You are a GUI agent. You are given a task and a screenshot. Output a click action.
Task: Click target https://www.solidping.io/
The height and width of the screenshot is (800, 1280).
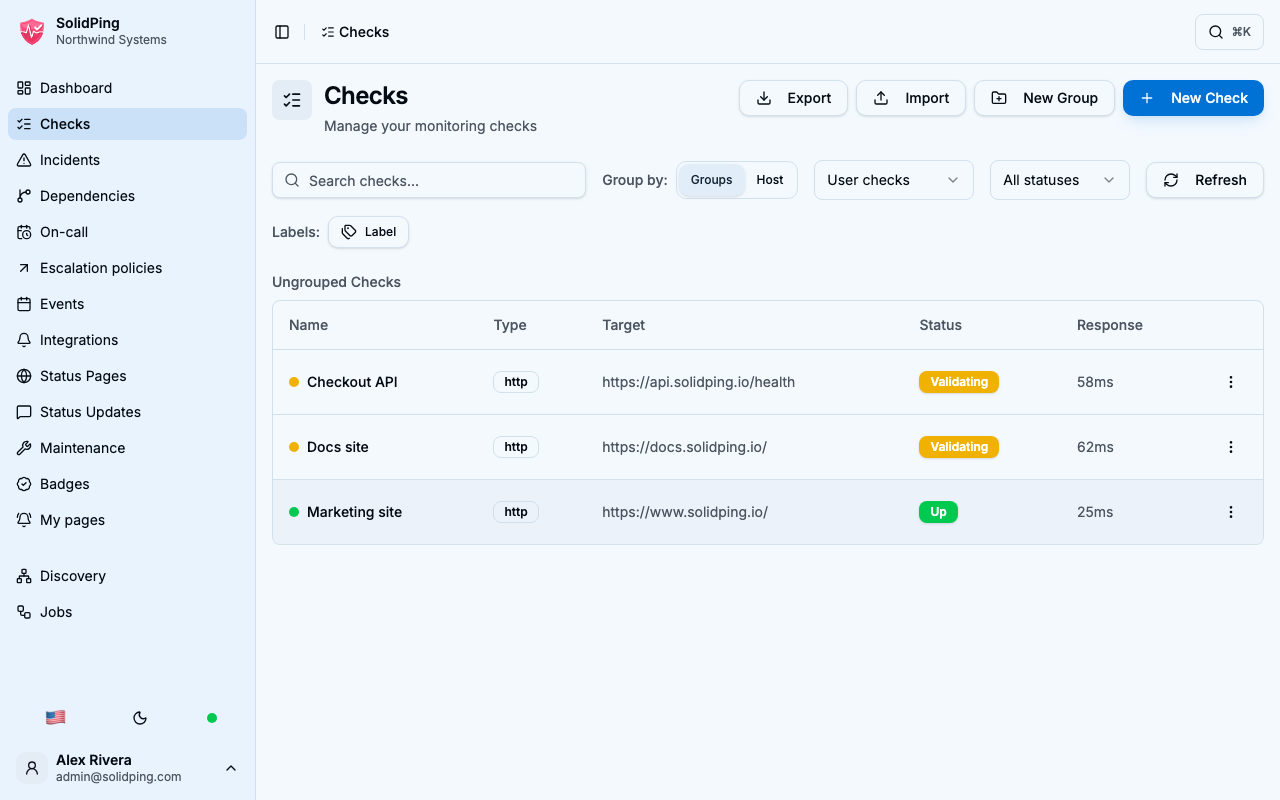pos(685,512)
